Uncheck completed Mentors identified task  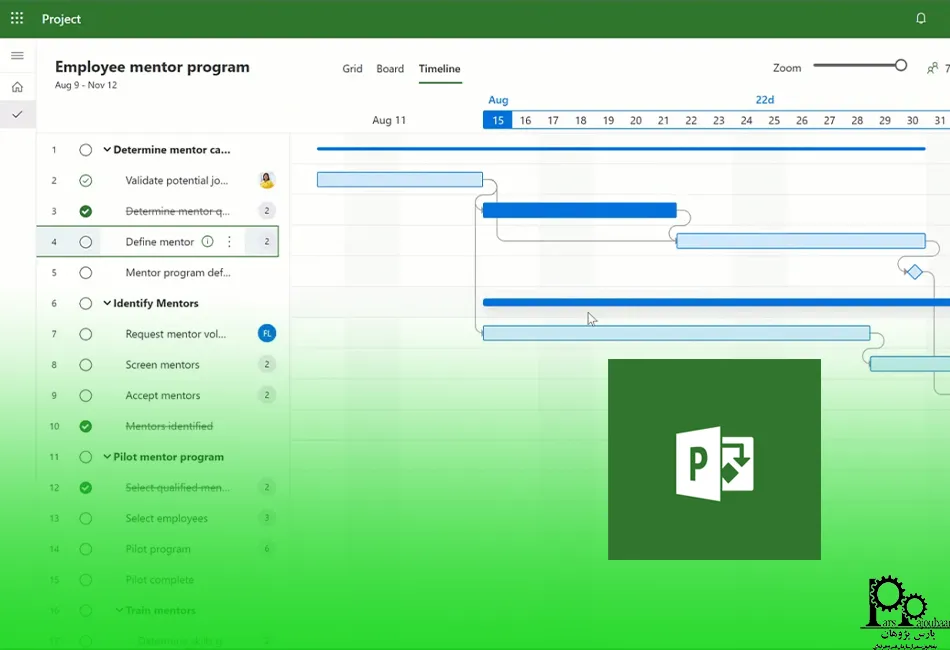[86, 426]
